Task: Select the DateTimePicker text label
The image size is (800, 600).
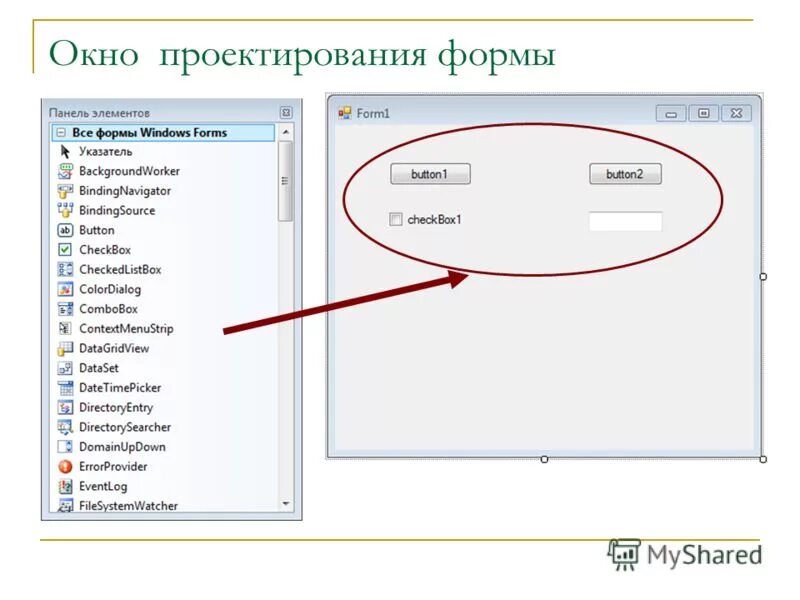Action: pos(120,388)
